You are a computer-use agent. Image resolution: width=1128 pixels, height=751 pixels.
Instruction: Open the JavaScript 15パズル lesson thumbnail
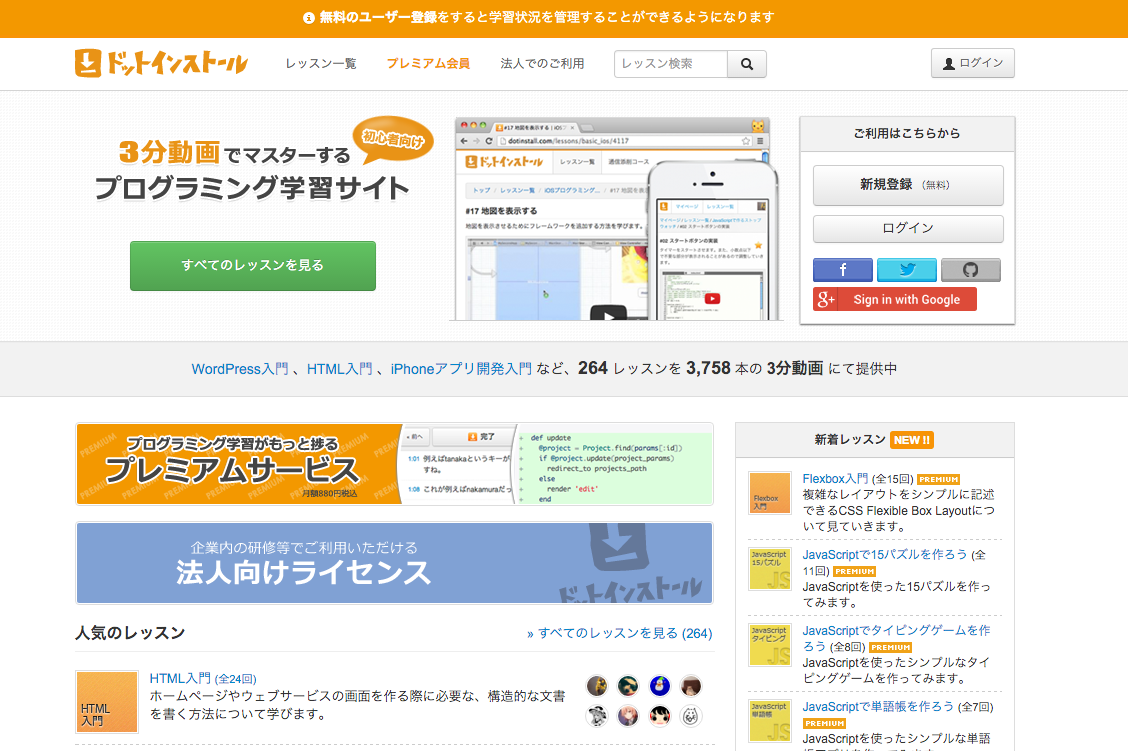pyautogui.click(x=770, y=569)
